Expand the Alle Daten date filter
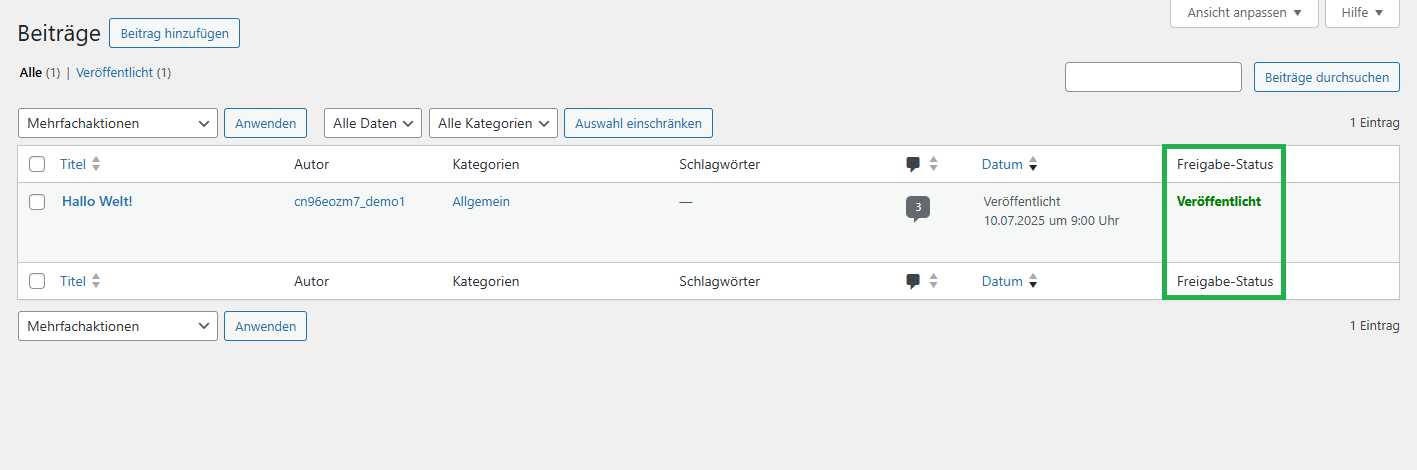Screen dimensions: 1417x470 coord(373,124)
